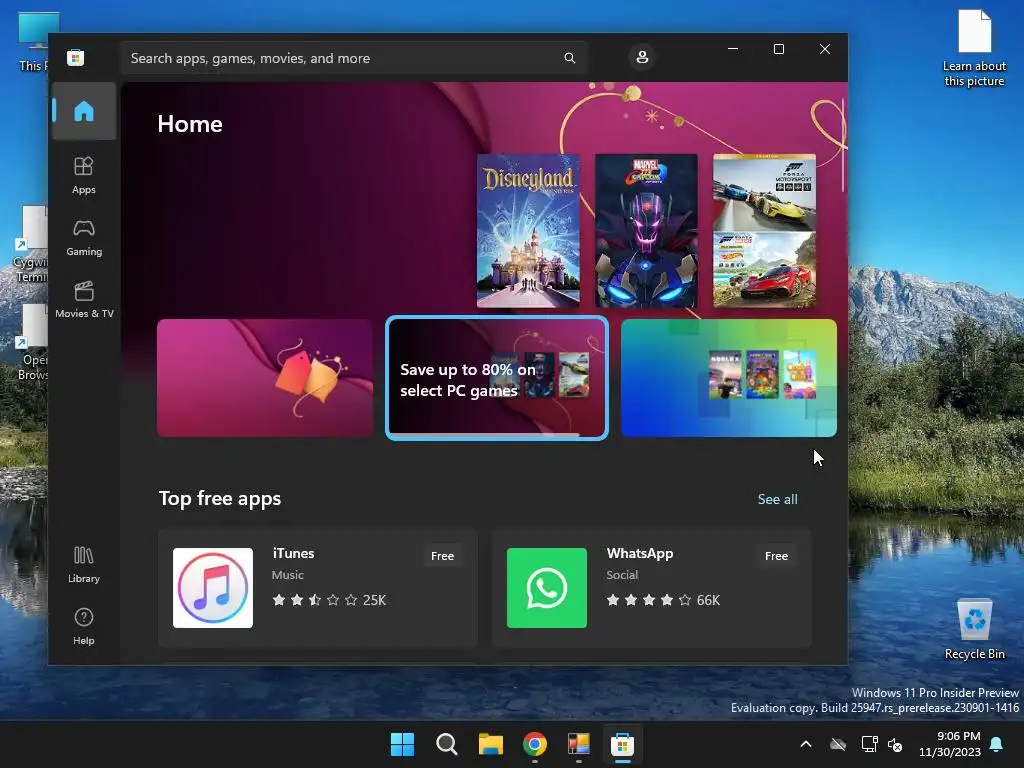Viewport: 1024px width, 768px height.
Task: Select the blue-green games promo card
Action: (729, 377)
